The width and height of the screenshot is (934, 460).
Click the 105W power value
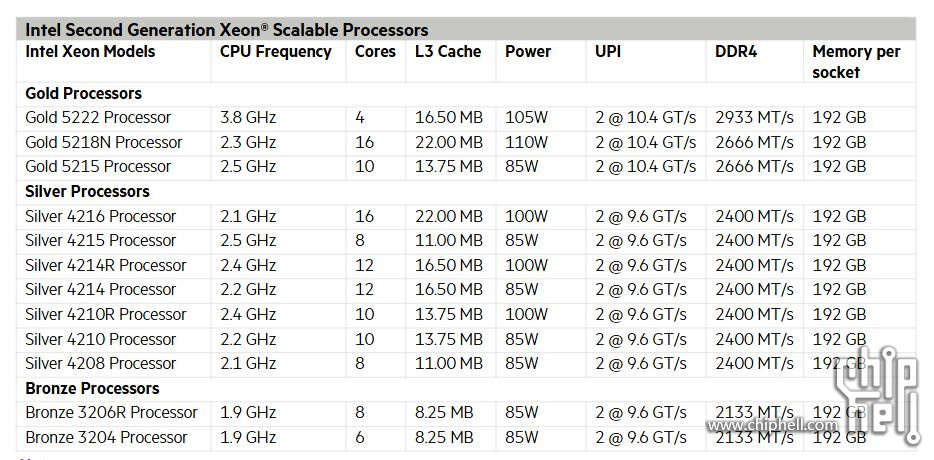click(526, 117)
